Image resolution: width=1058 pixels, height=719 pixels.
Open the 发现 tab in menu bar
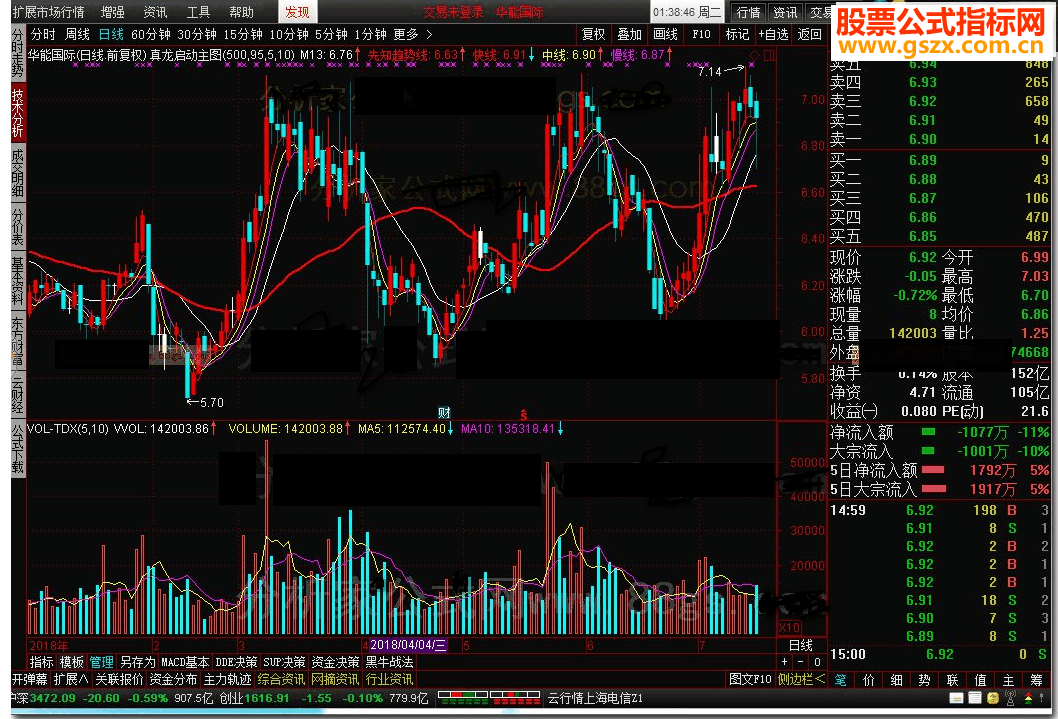click(296, 12)
